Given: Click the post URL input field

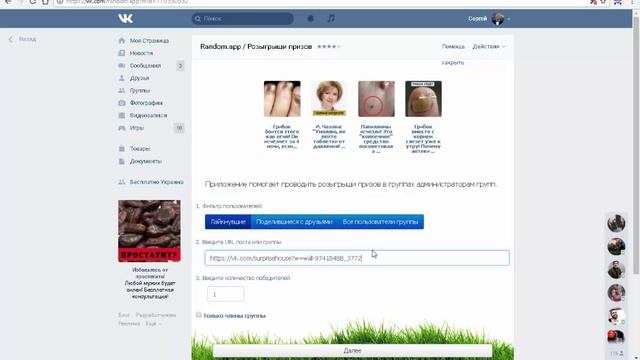Looking at the screenshot, I should coord(357,258).
